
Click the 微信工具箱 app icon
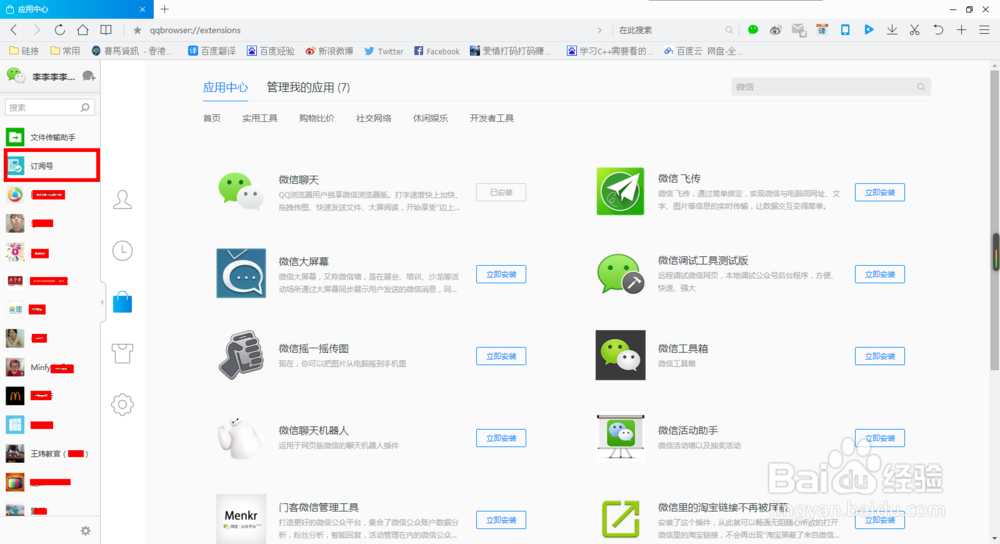621,355
